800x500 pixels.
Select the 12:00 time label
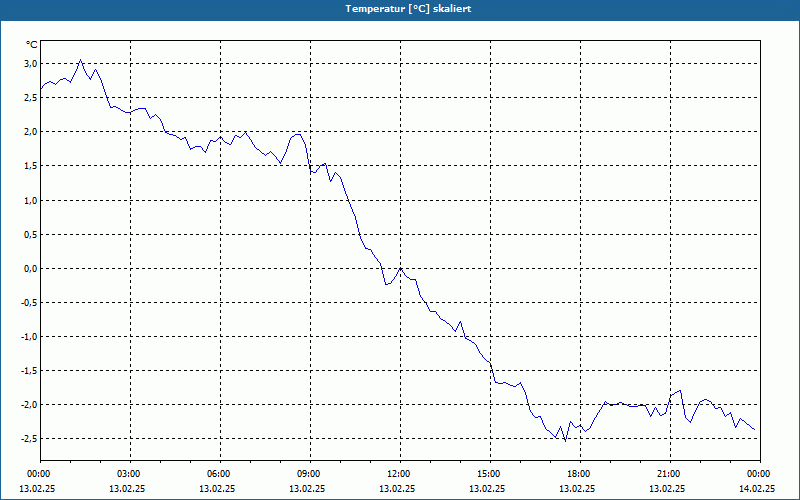401,474
